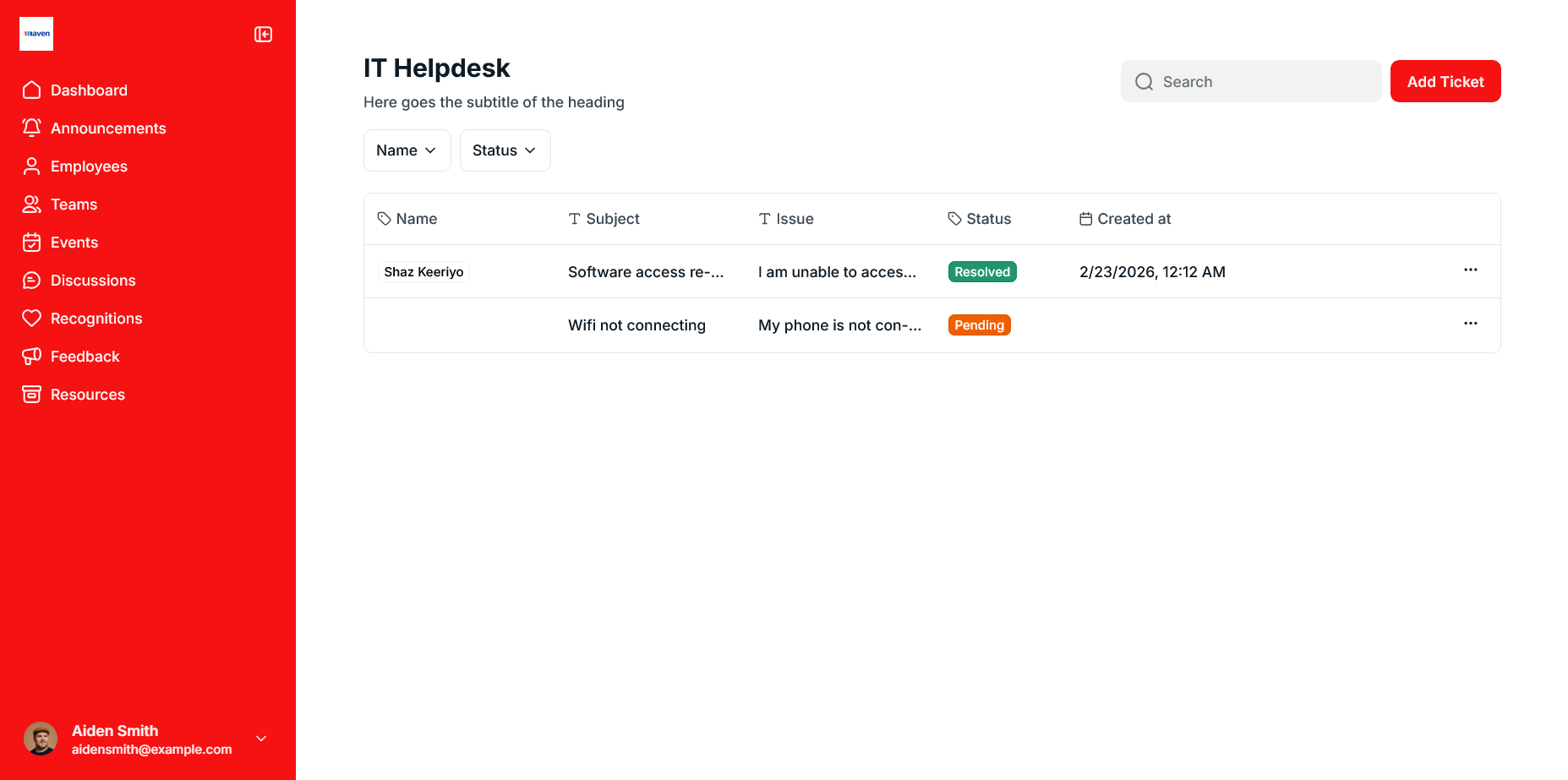Open more options for the Wifi not connecting ticket
This screenshot has height=780, width=1568.
pyautogui.click(x=1470, y=324)
